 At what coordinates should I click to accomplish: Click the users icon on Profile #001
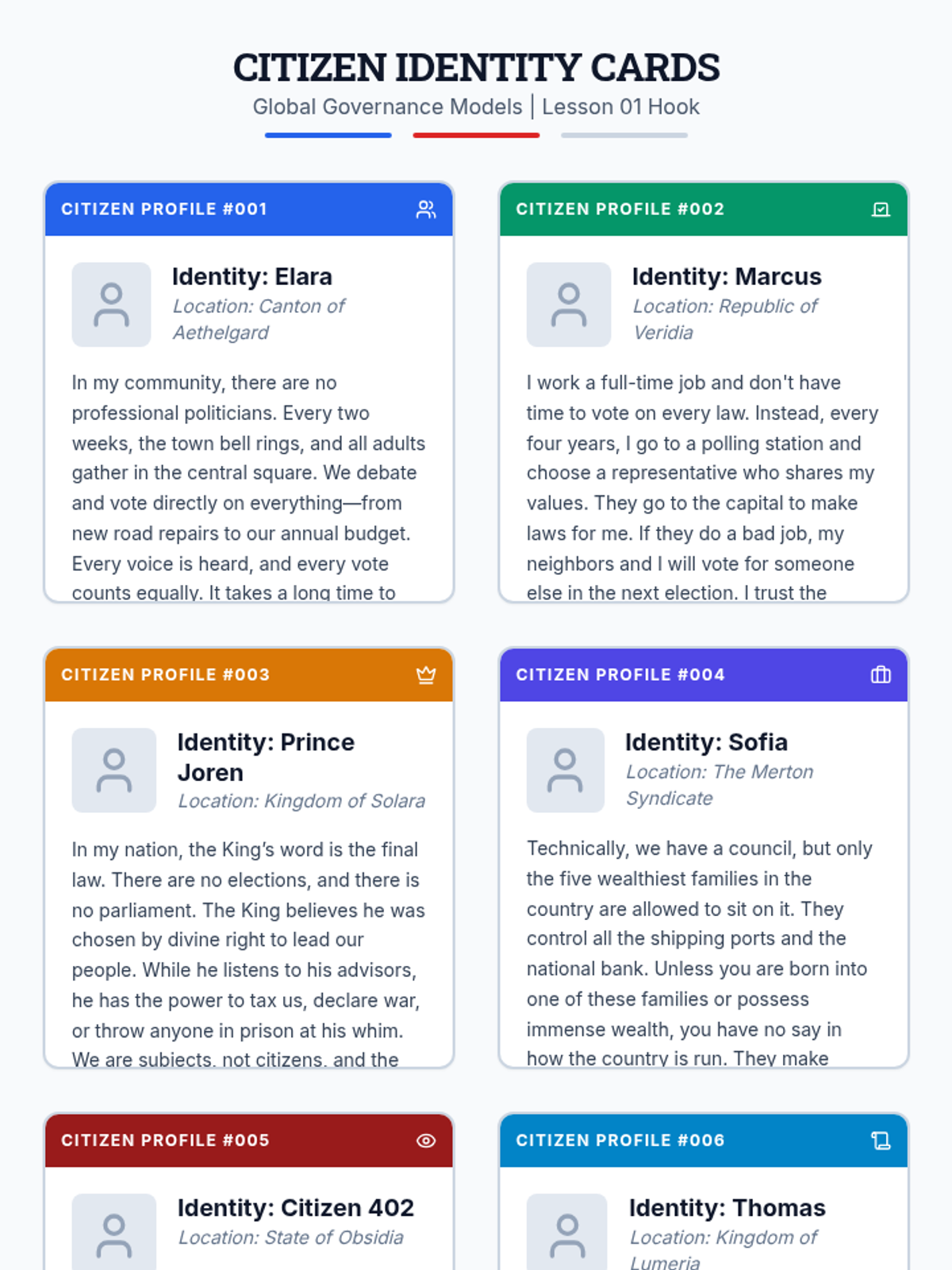click(x=426, y=210)
